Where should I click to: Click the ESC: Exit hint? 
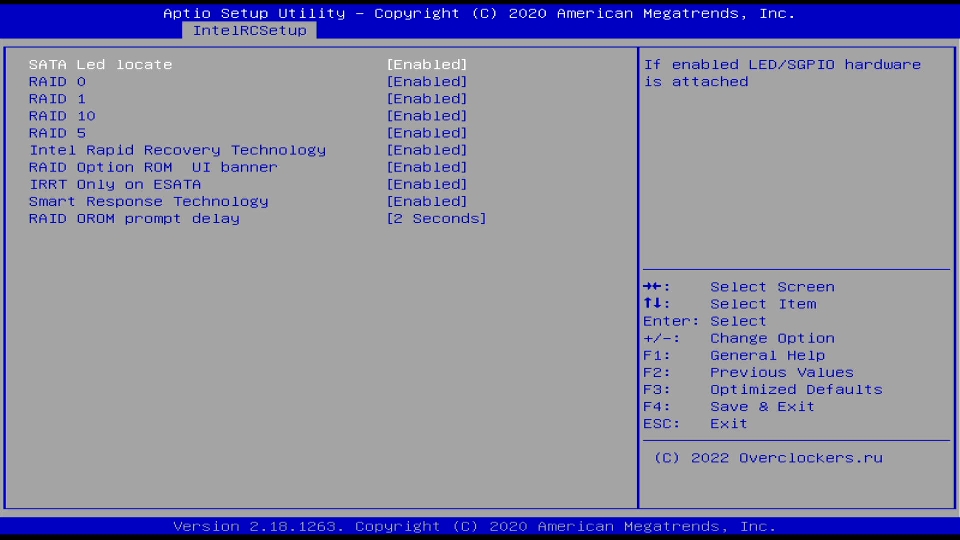(x=696, y=424)
